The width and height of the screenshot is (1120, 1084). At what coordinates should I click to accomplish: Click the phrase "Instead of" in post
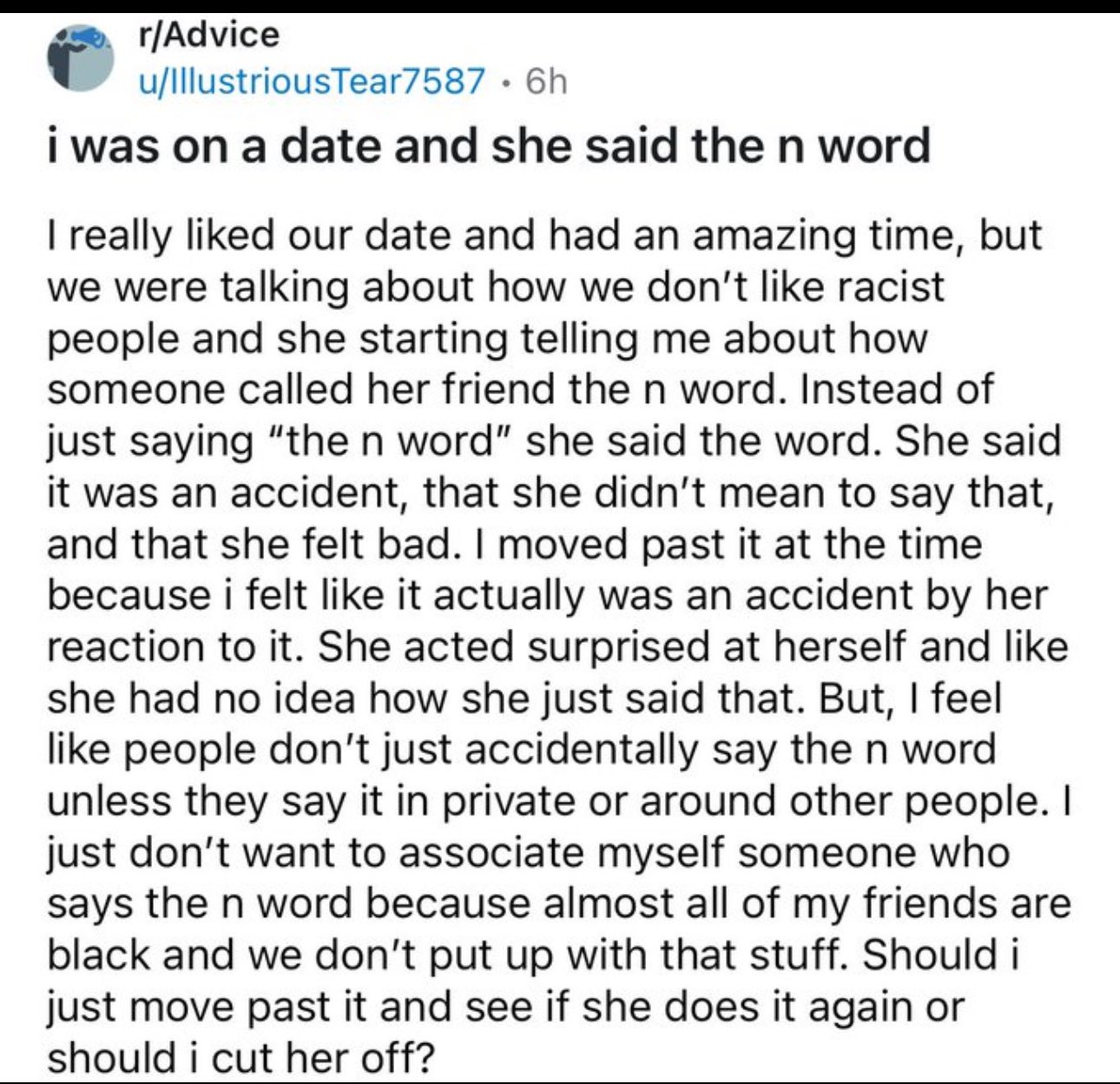coord(896,390)
